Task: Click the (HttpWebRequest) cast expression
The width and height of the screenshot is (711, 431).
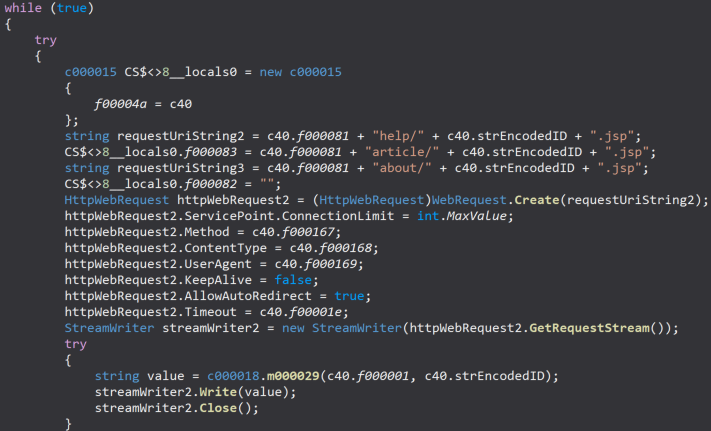Action: pos(371,200)
